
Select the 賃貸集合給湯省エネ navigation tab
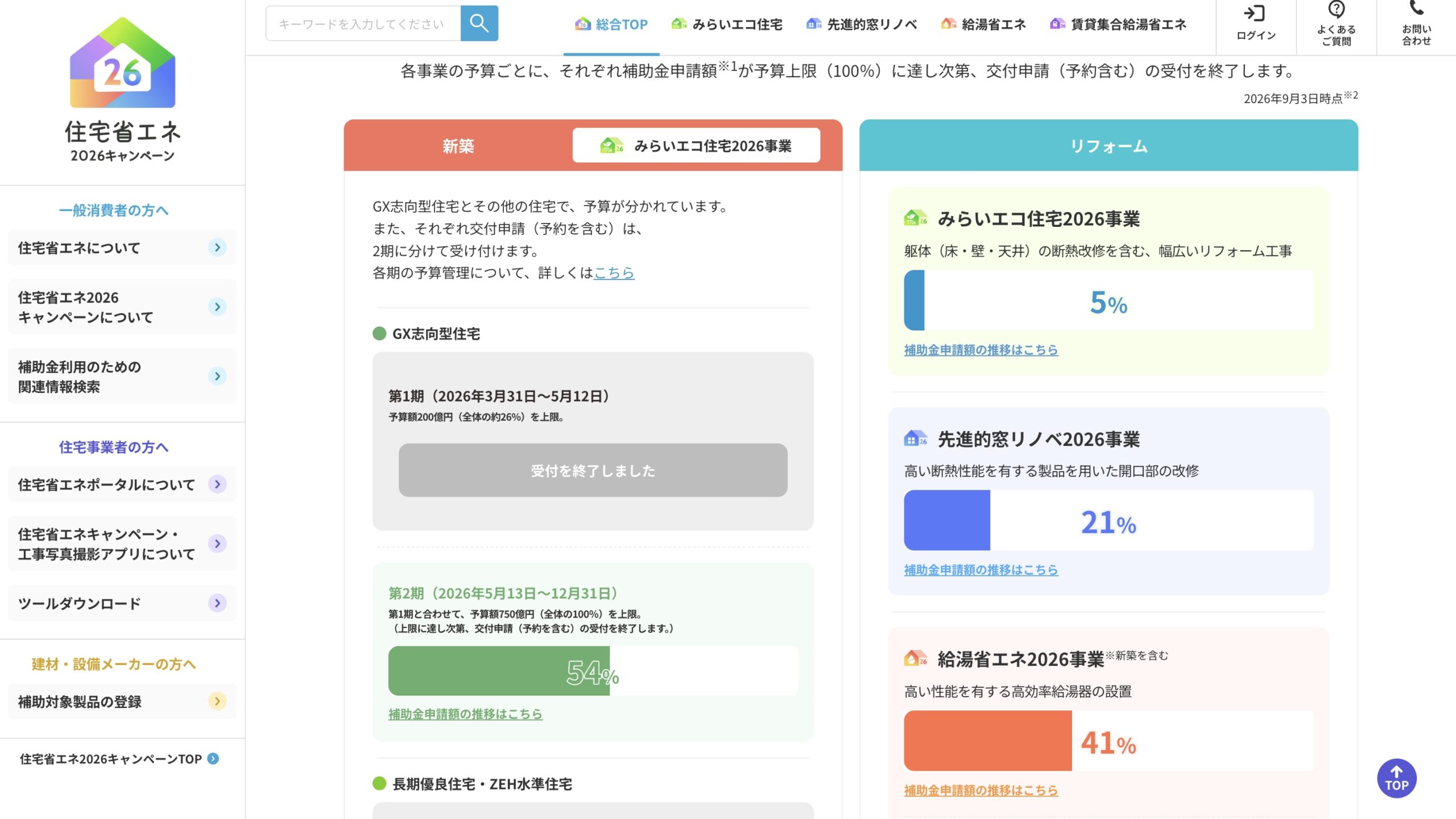pyautogui.click(x=1118, y=24)
